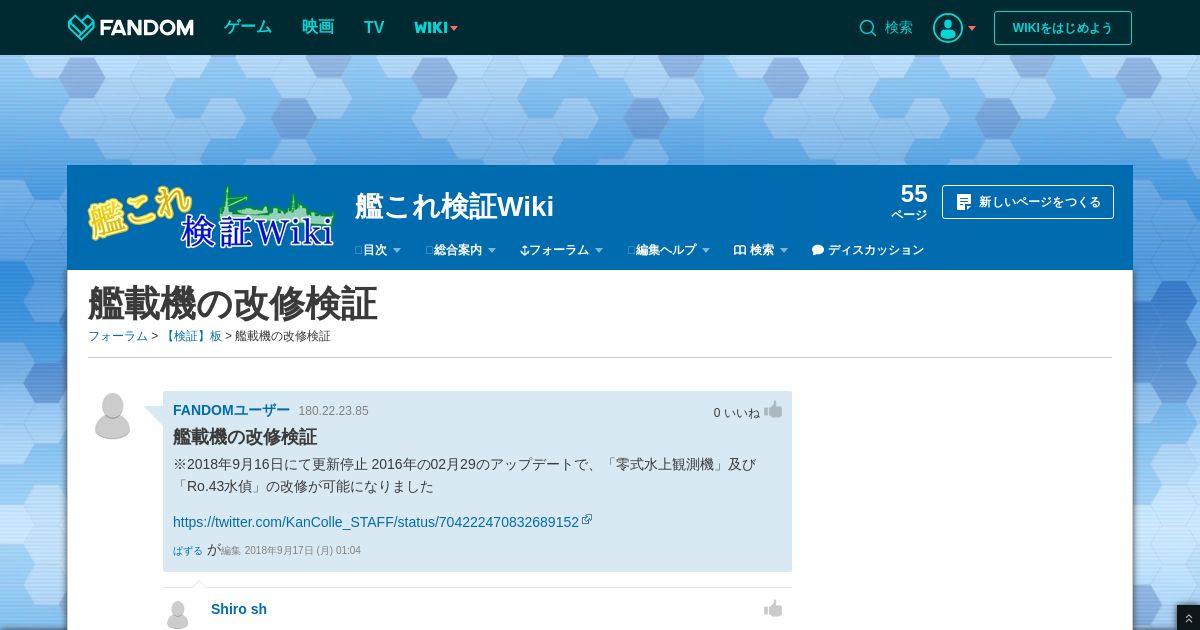Click the 0 いいね like count
The height and width of the screenshot is (630, 1200).
(x=737, y=413)
